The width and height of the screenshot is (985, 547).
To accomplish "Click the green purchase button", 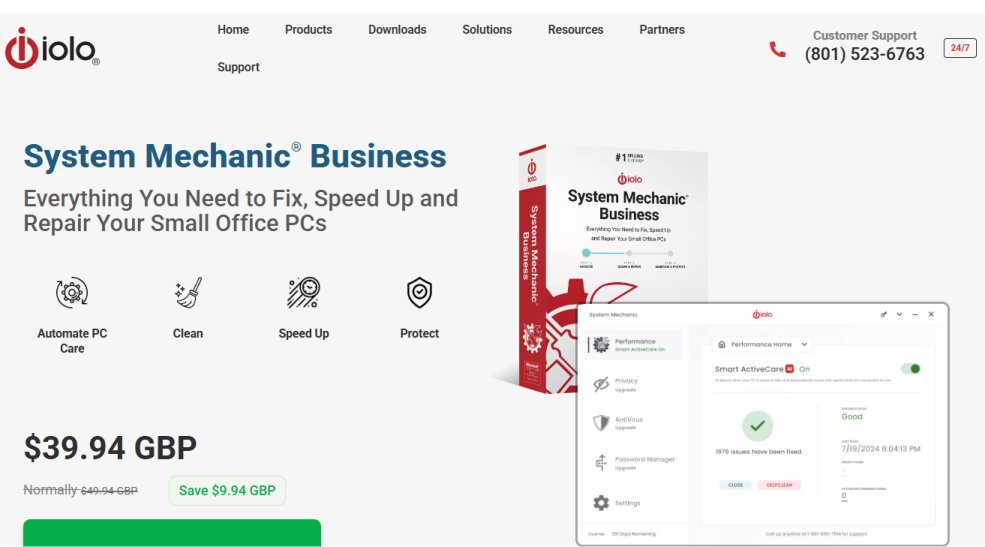I will 172,533.
